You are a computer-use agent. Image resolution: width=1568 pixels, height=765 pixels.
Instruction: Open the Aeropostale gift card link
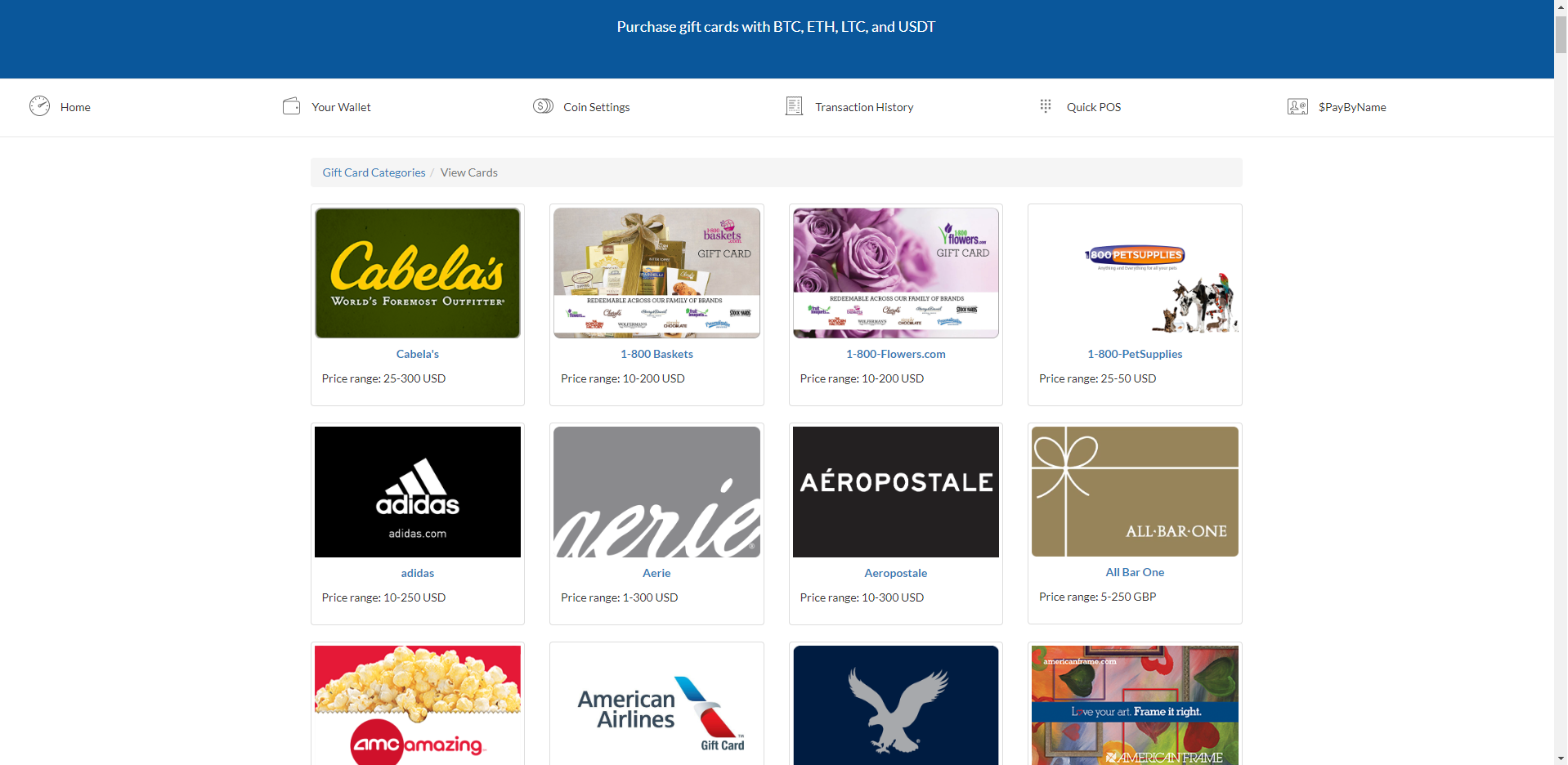pos(896,573)
